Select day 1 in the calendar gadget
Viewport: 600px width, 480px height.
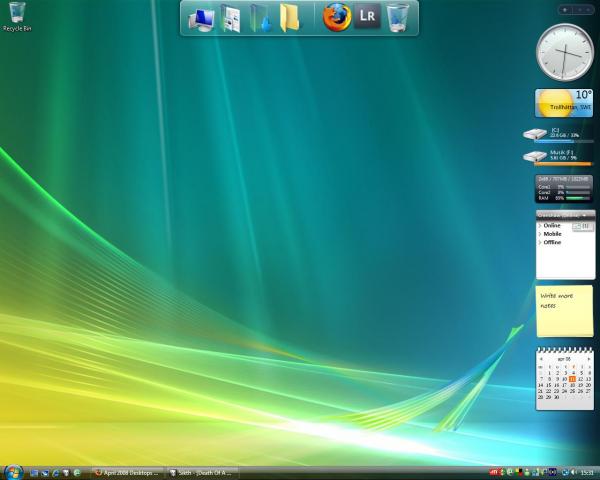click(549, 373)
